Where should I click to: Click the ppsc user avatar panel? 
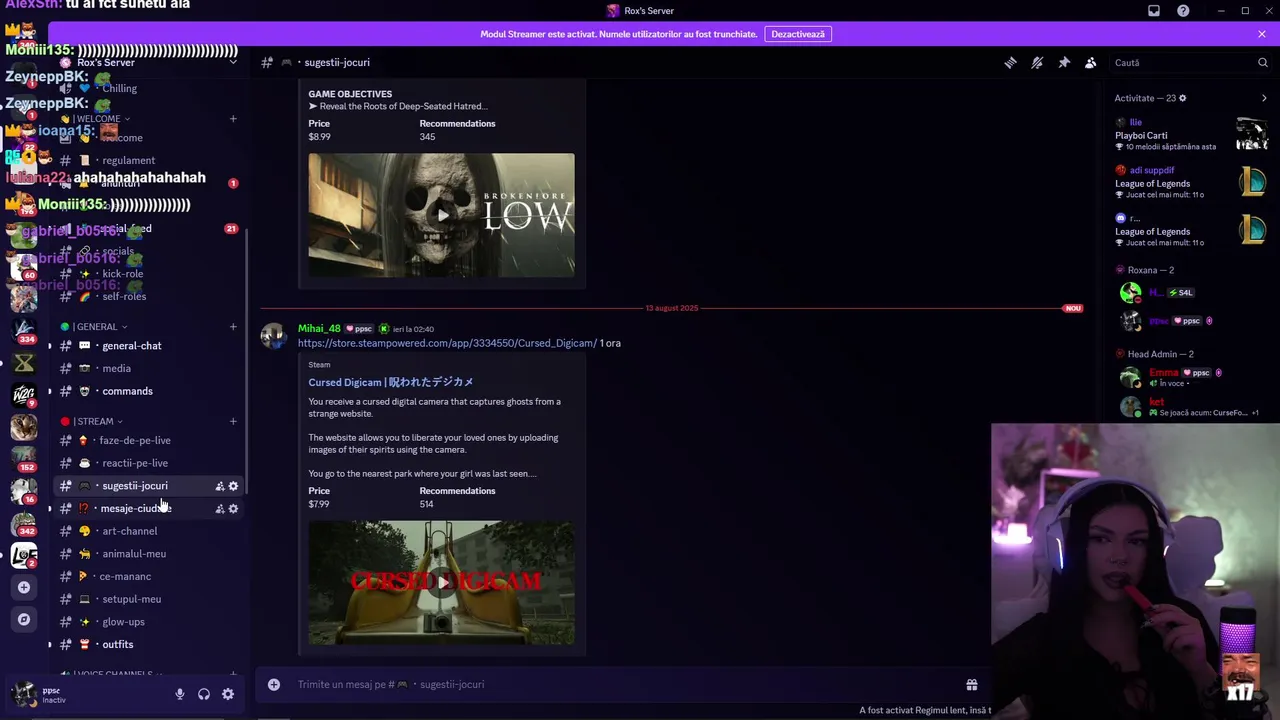(24, 694)
